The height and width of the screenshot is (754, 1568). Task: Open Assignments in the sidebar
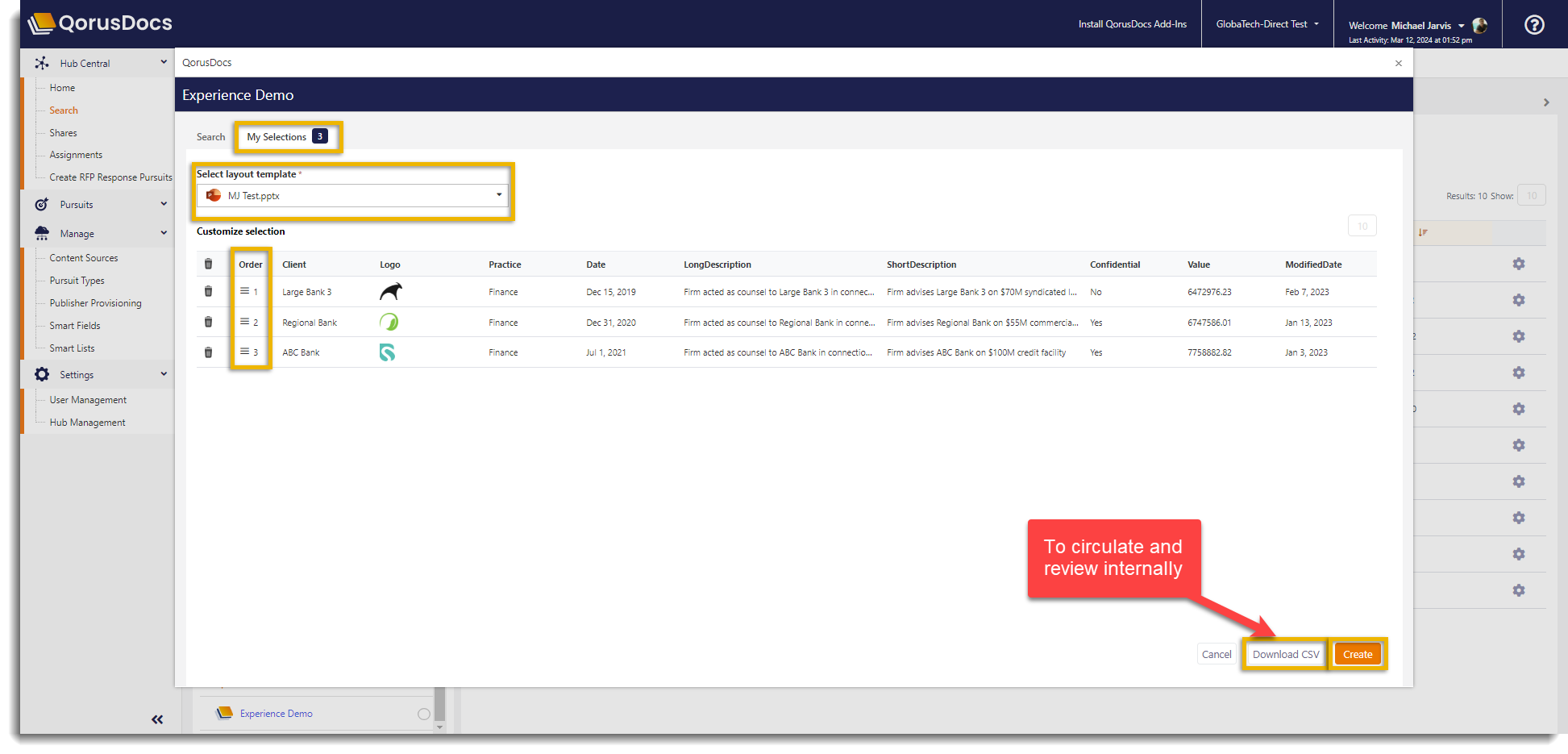[76, 155]
